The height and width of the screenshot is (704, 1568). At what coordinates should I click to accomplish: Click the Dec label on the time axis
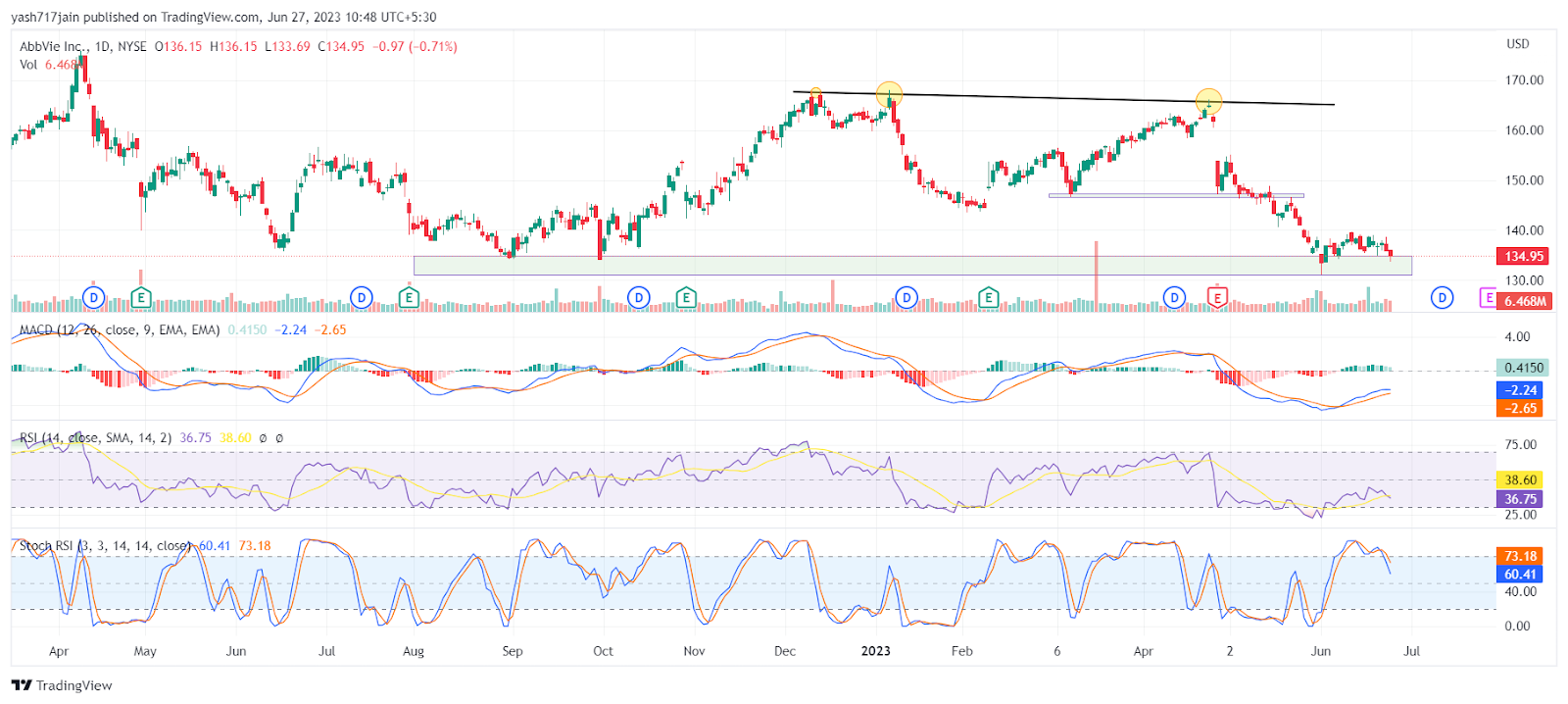(x=785, y=651)
